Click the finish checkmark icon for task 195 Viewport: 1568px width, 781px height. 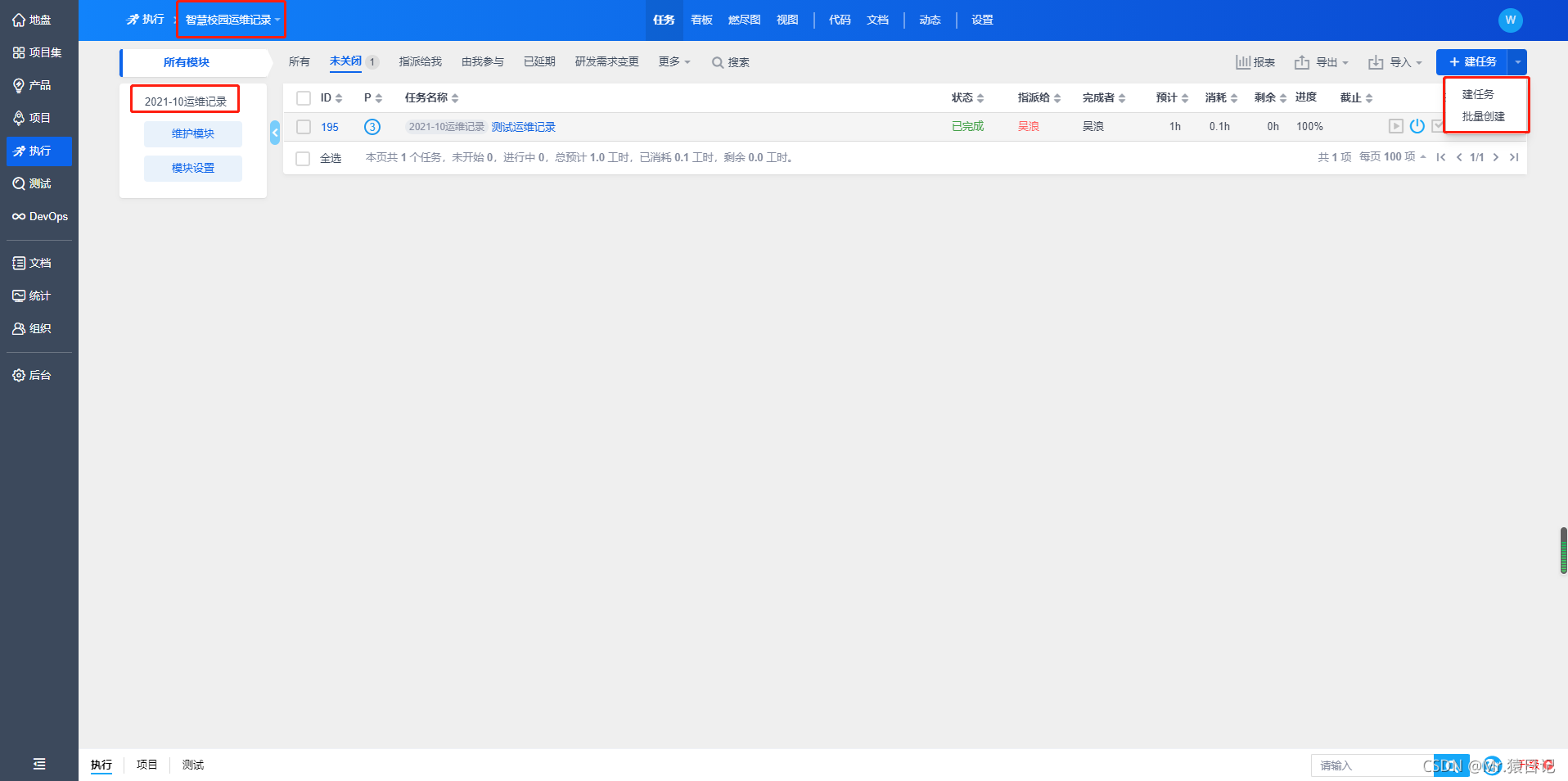click(x=1437, y=126)
